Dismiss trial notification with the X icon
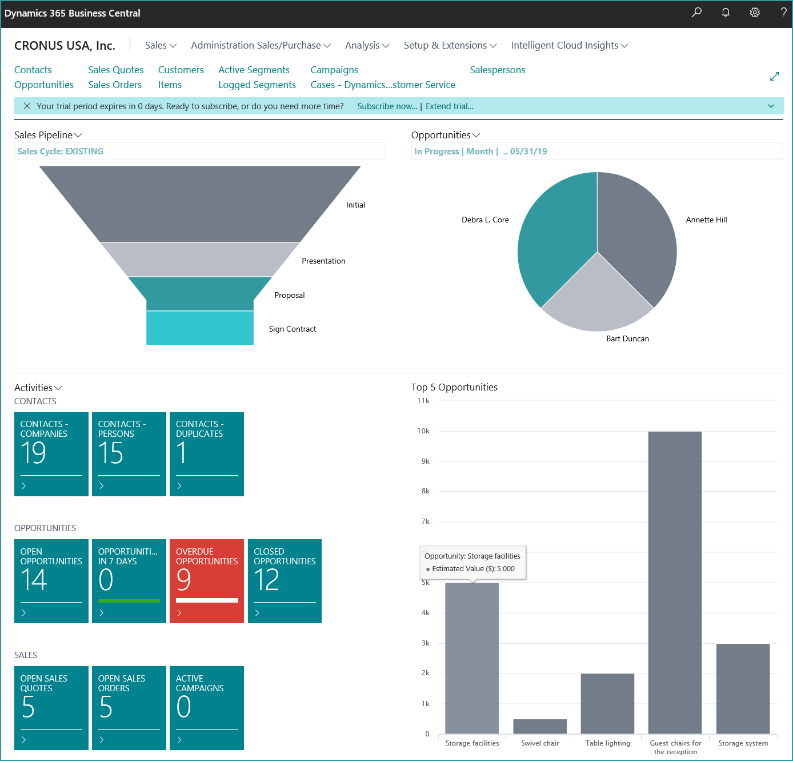The height and width of the screenshot is (761, 793). click(x=27, y=106)
